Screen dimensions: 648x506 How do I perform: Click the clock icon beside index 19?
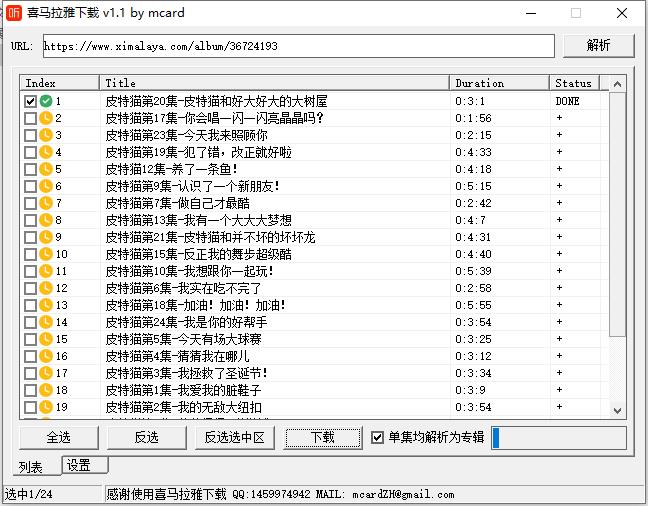tap(46, 407)
